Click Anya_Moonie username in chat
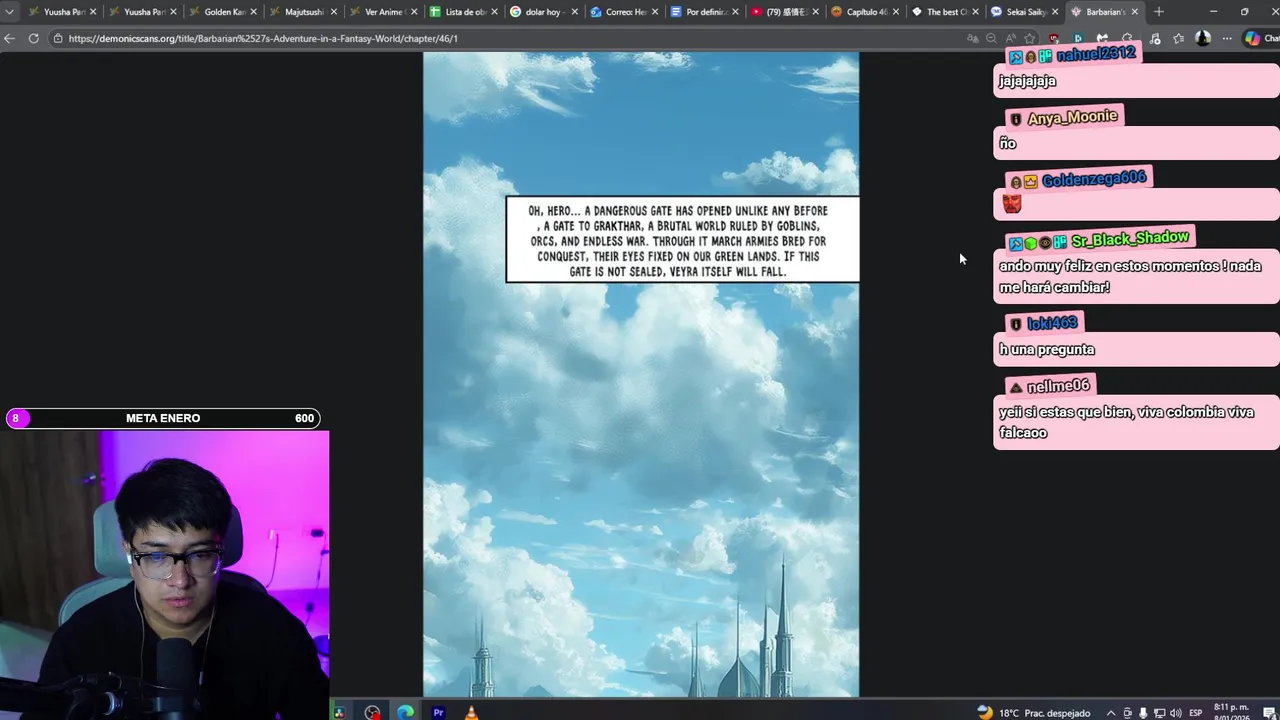 tap(1072, 118)
